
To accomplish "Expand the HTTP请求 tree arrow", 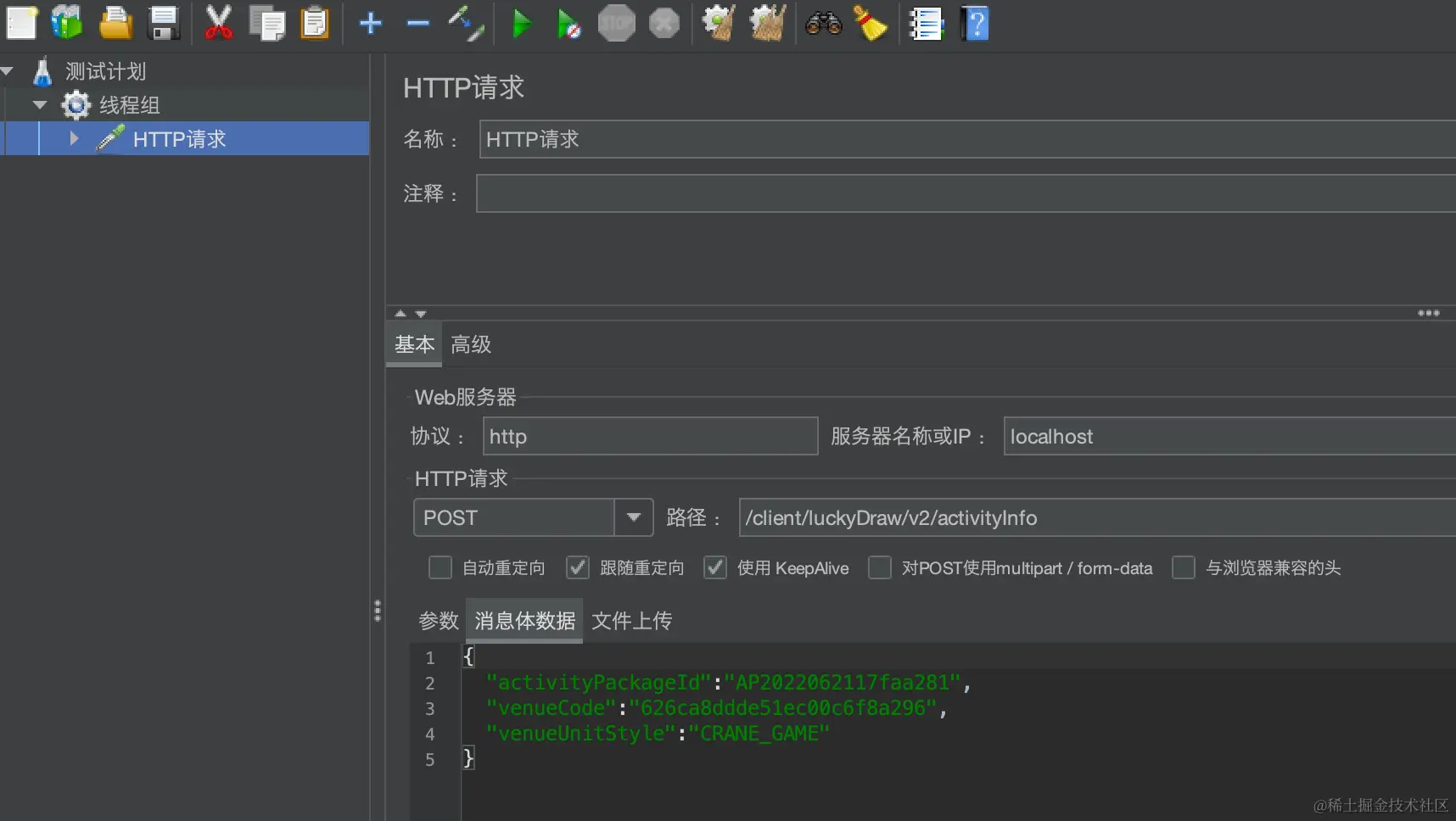I will (74, 138).
